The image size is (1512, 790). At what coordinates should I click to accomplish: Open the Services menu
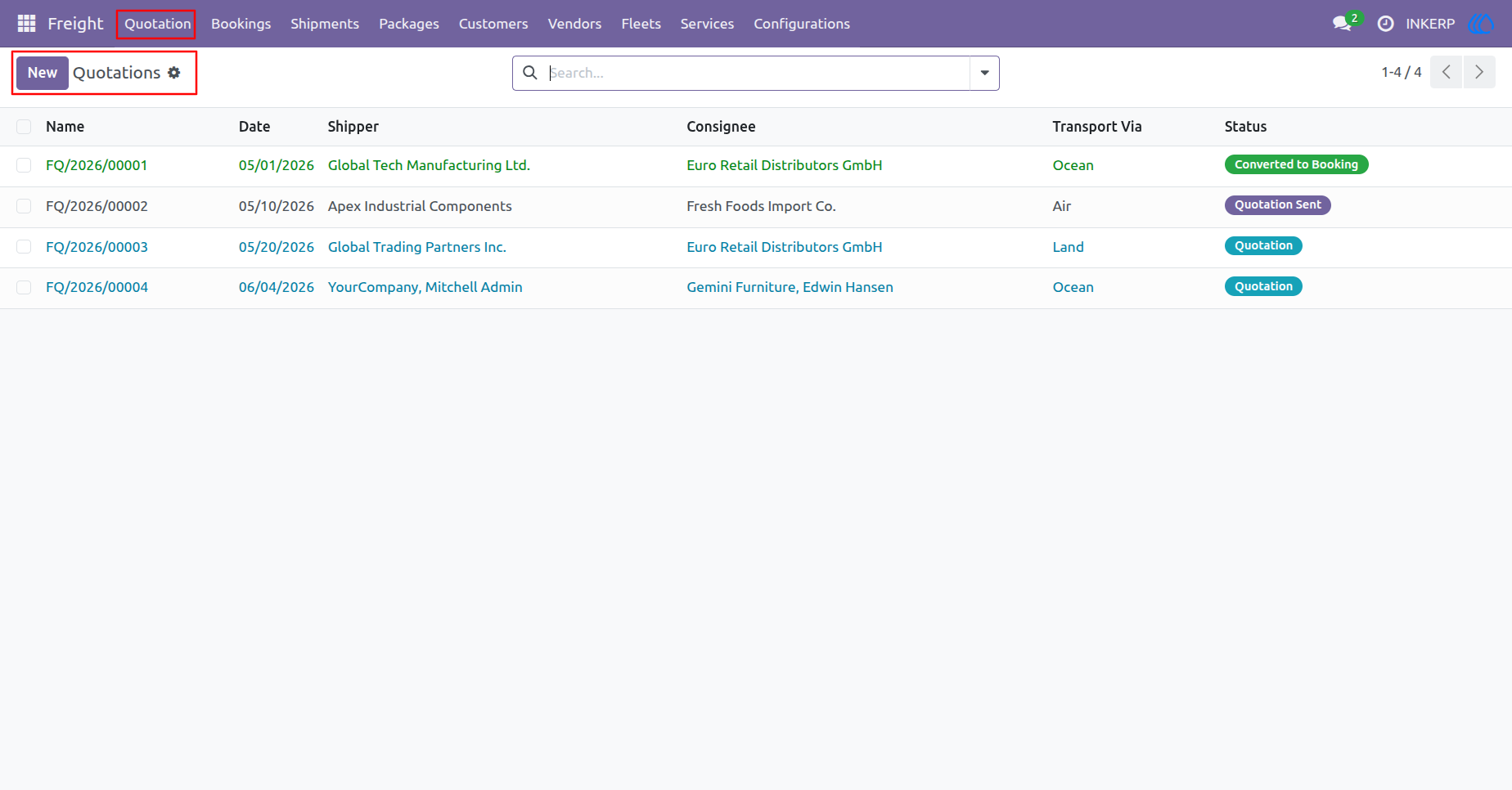pyautogui.click(x=707, y=24)
